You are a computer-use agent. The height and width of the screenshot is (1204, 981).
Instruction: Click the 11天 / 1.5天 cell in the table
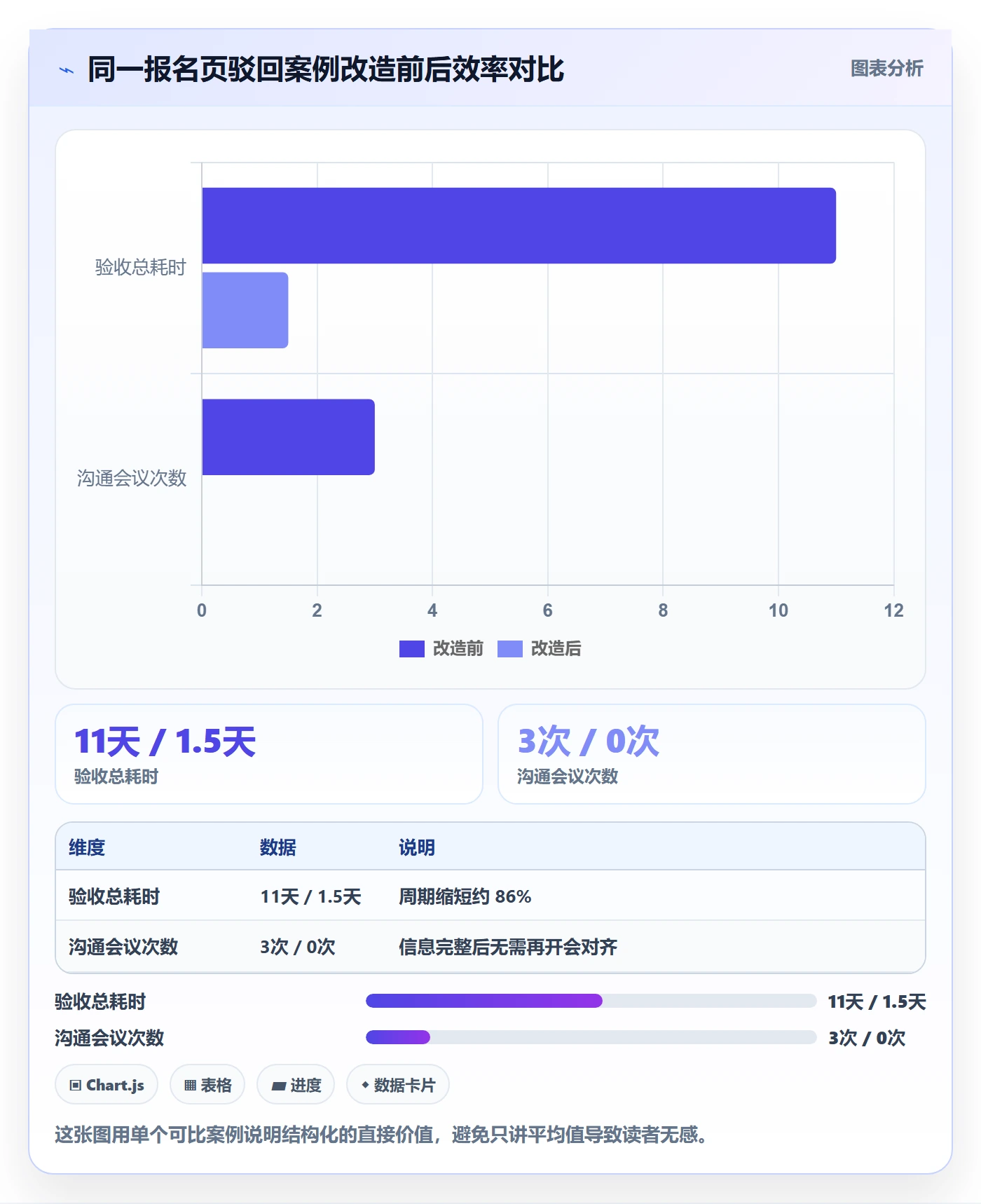[310, 897]
